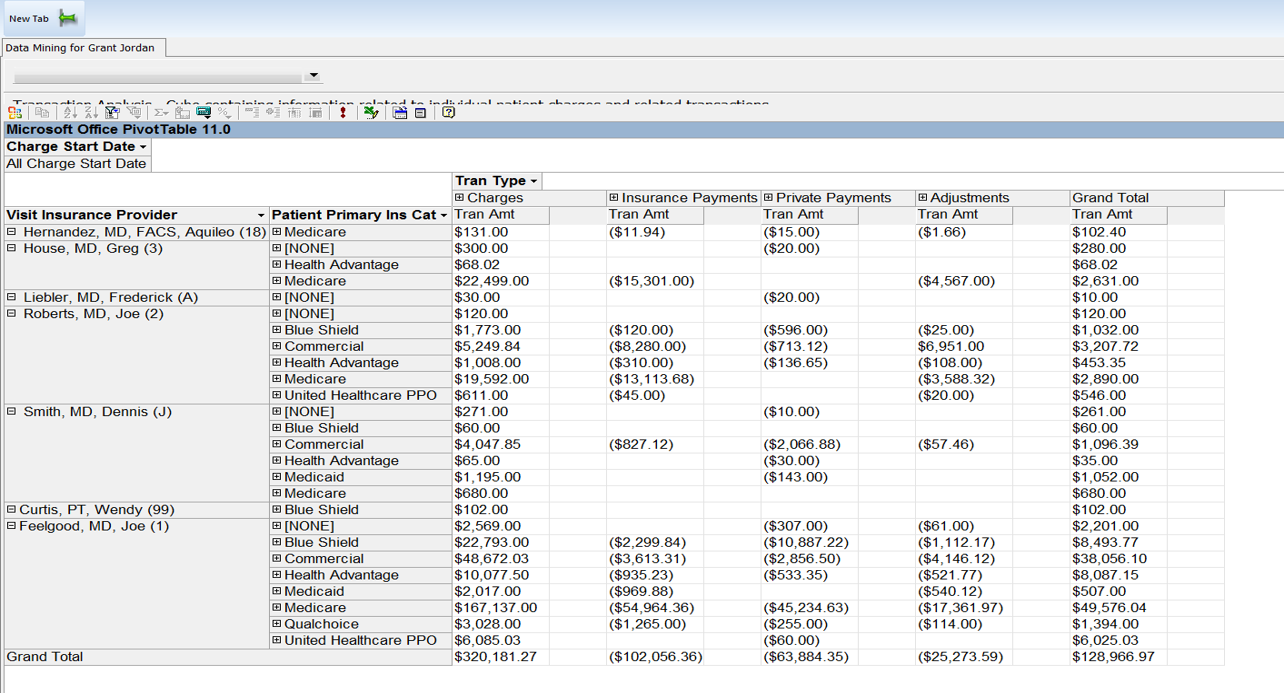
Task: Expand Medicaid under Smith, MD, Dennis
Action: point(277,477)
